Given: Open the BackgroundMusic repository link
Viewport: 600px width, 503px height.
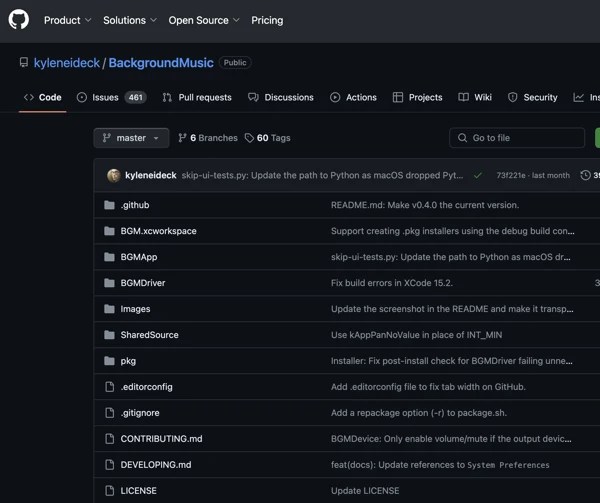Looking at the screenshot, I should (161, 63).
